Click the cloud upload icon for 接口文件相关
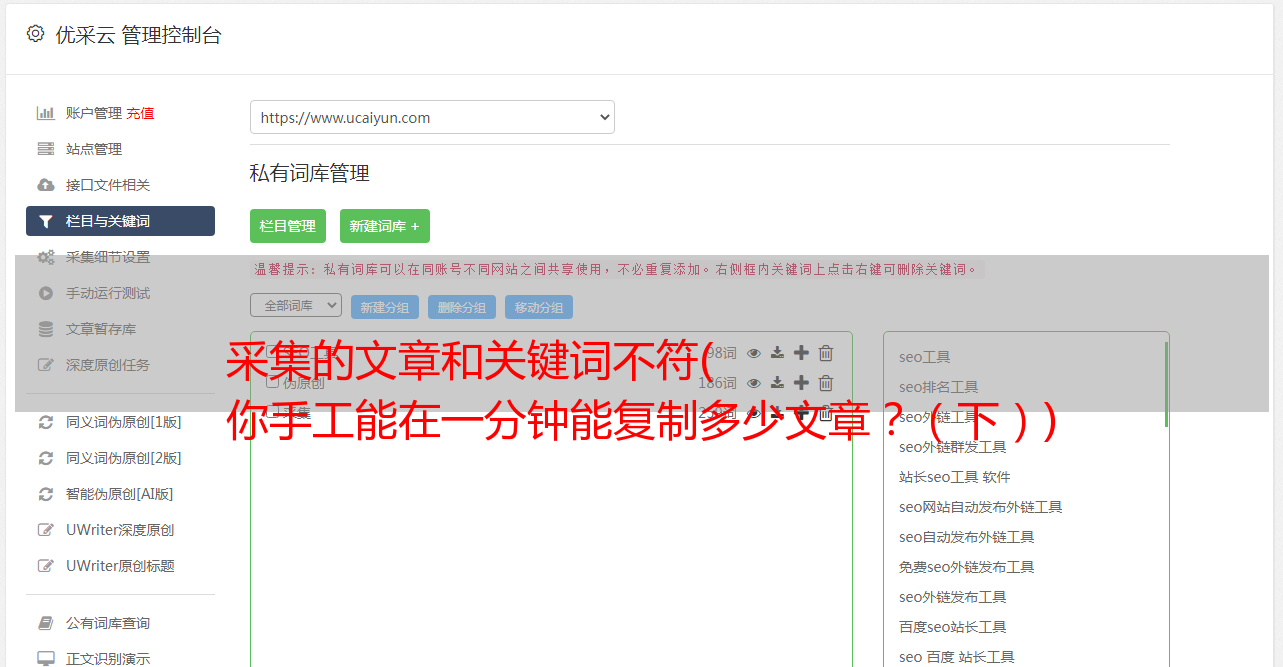Image resolution: width=1283 pixels, height=667 pixels. pyautogui.click(x=46, y=185)
